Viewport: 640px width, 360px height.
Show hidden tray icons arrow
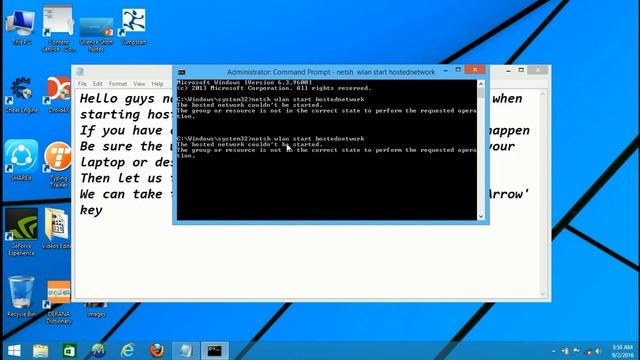coord(553,351)
